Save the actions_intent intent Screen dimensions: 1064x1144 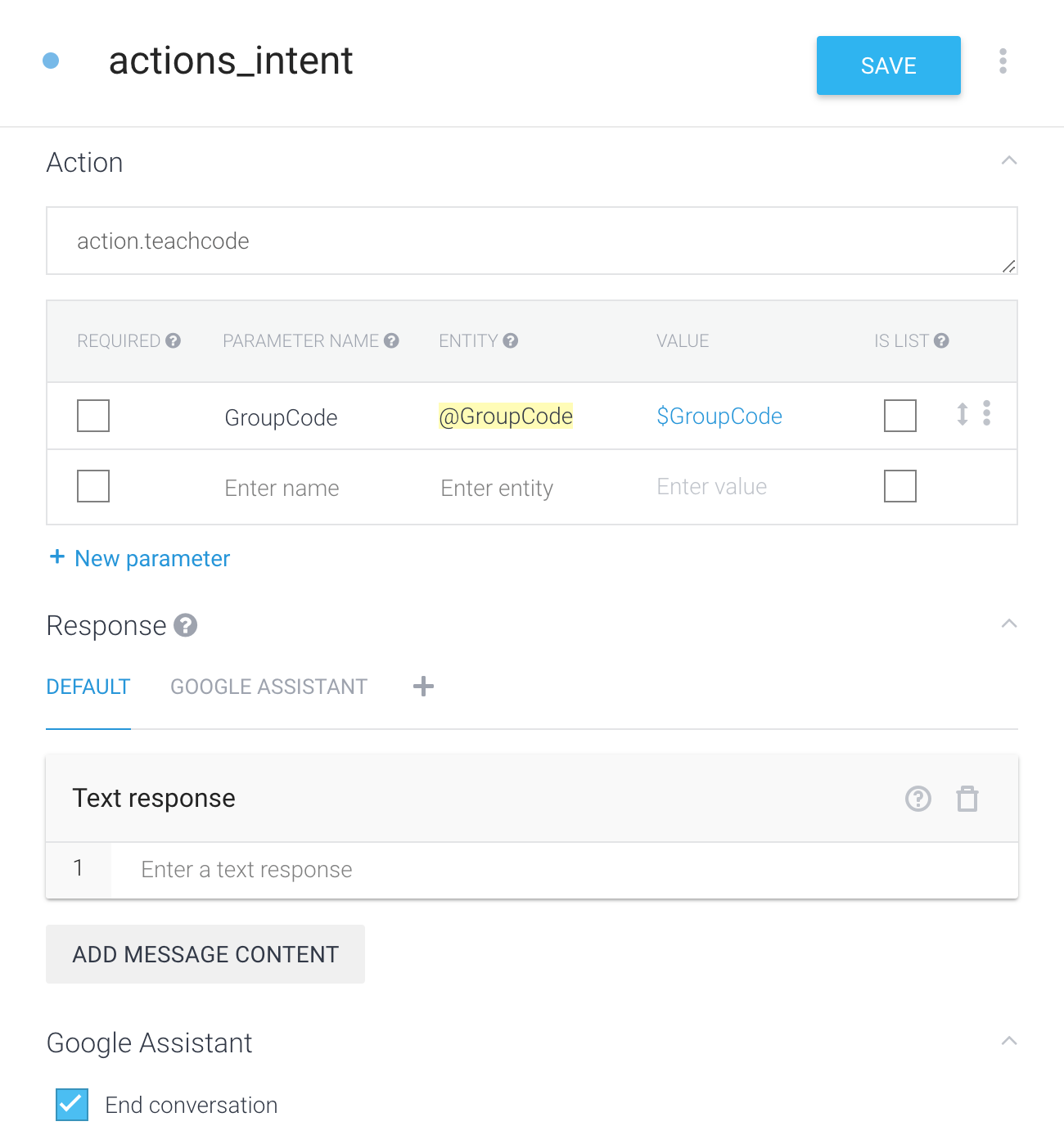[888, 65]
